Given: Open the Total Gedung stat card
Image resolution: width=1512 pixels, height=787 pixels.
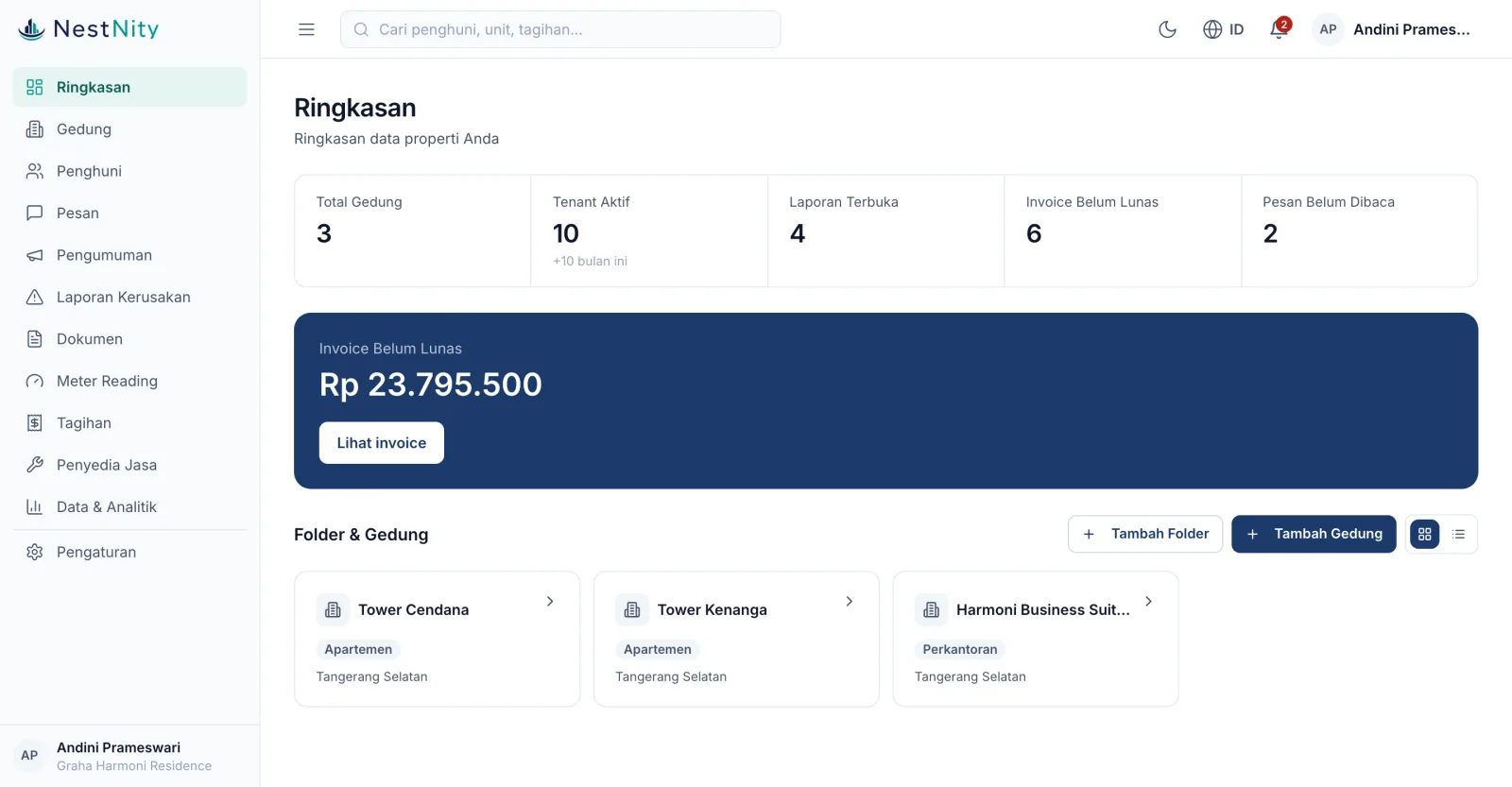Looking at the screenshot, I should 413,231.
